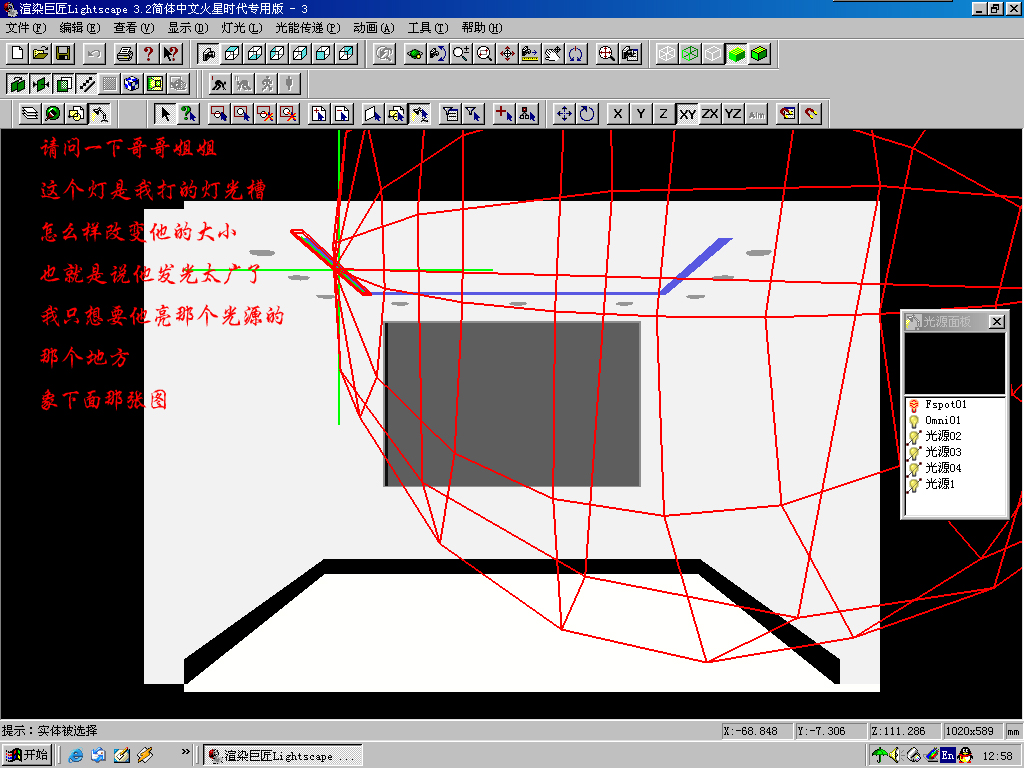Click the red magnet snap icon
The height and width of the screenshot is (768, 1024).
[810, 114]
